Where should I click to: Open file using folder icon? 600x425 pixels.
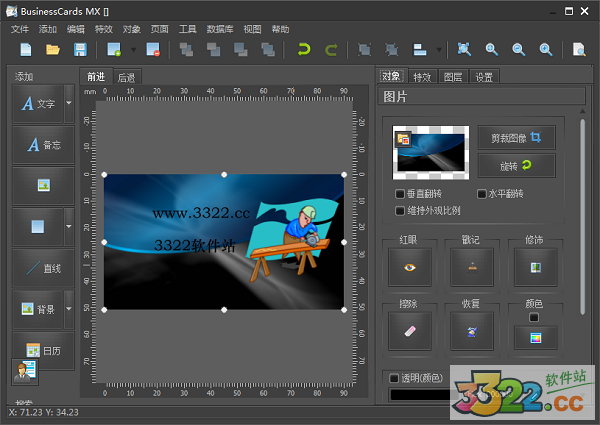coord(53,50)
